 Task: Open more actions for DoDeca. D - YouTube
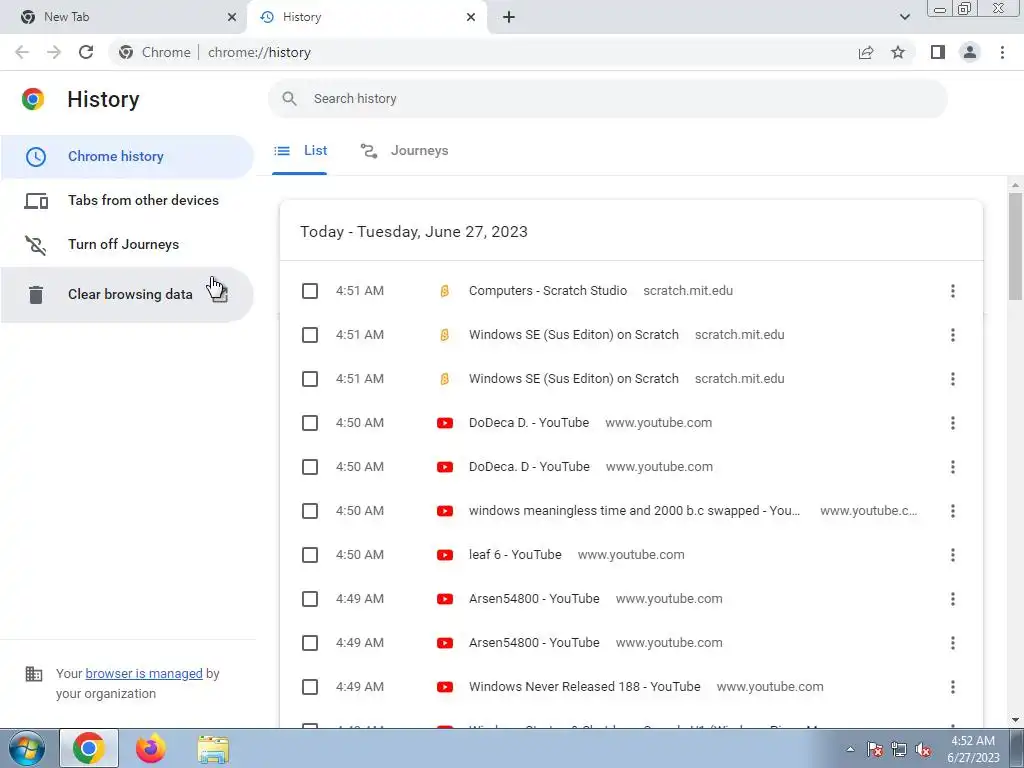click(x=953, y=467)
